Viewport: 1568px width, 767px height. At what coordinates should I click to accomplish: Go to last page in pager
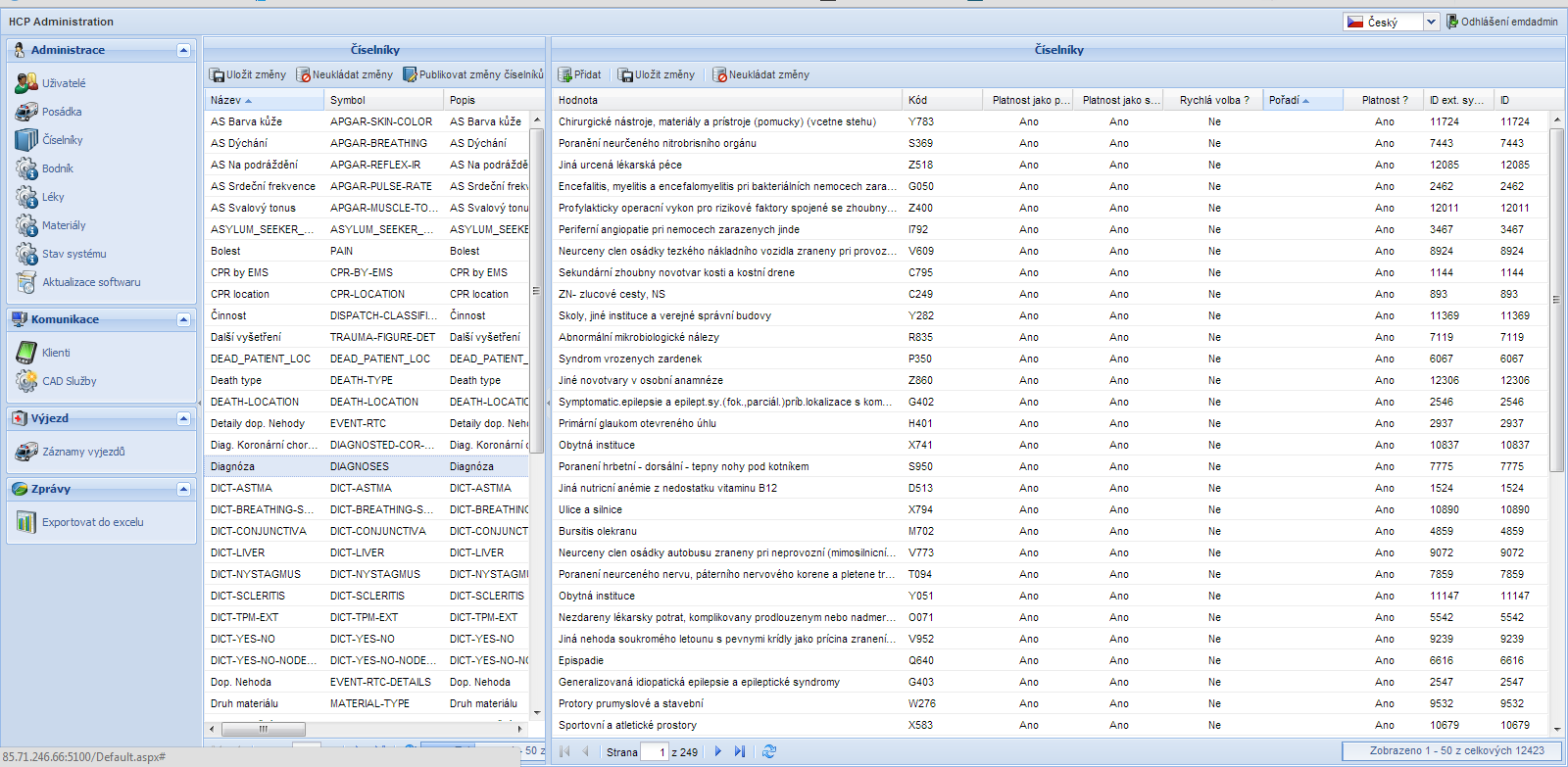(x=740, y=751)
